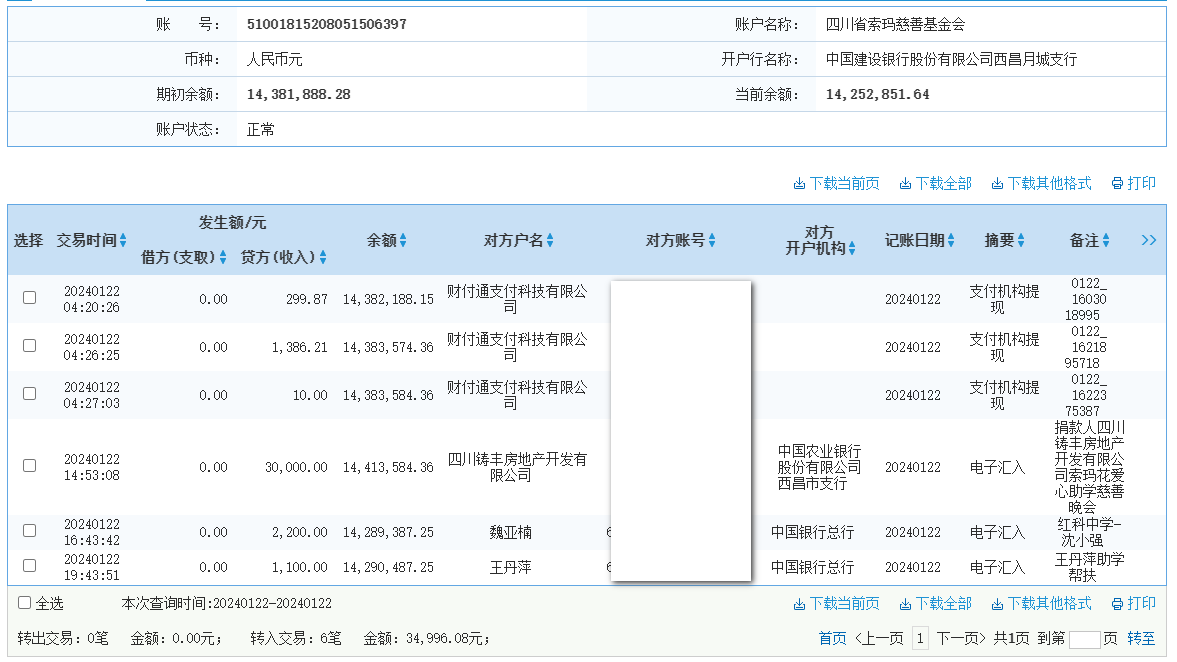The width and height of the screenshot is (1177, 662).
Task: Select the 04:27:03 transaction checkbox
Action: [x=29, y=393]
